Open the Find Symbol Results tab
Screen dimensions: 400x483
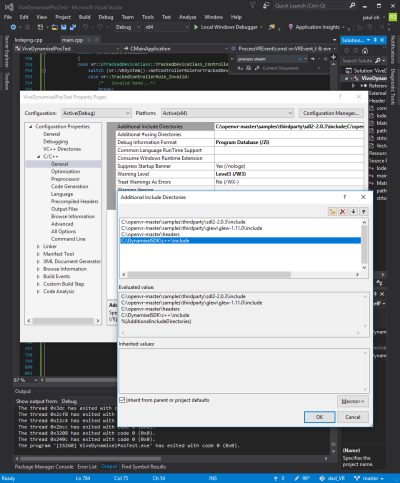(x=144, y=467)
